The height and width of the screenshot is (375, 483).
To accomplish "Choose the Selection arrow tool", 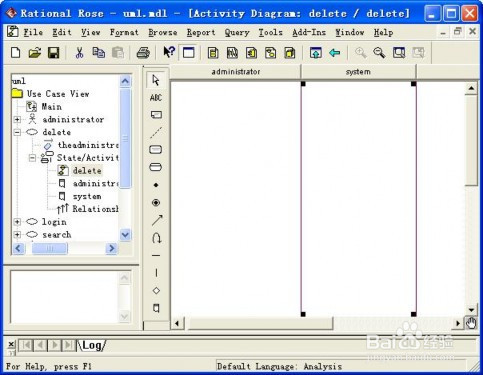I will (156, 80).
